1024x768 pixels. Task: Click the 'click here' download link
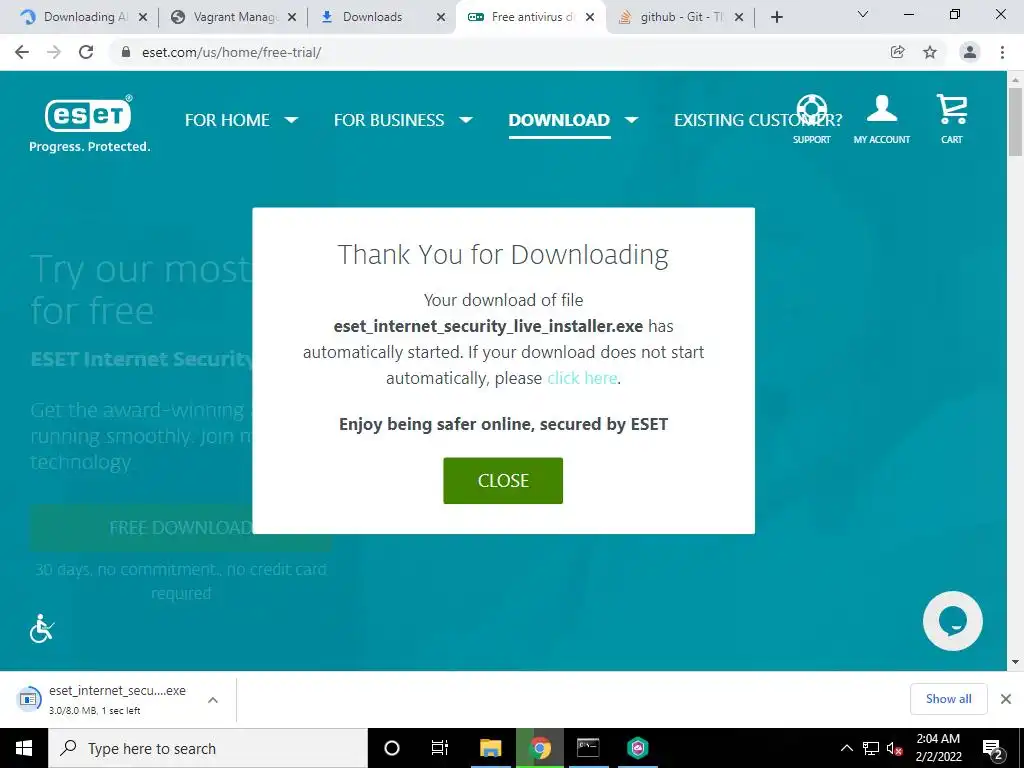coord(582,378)
